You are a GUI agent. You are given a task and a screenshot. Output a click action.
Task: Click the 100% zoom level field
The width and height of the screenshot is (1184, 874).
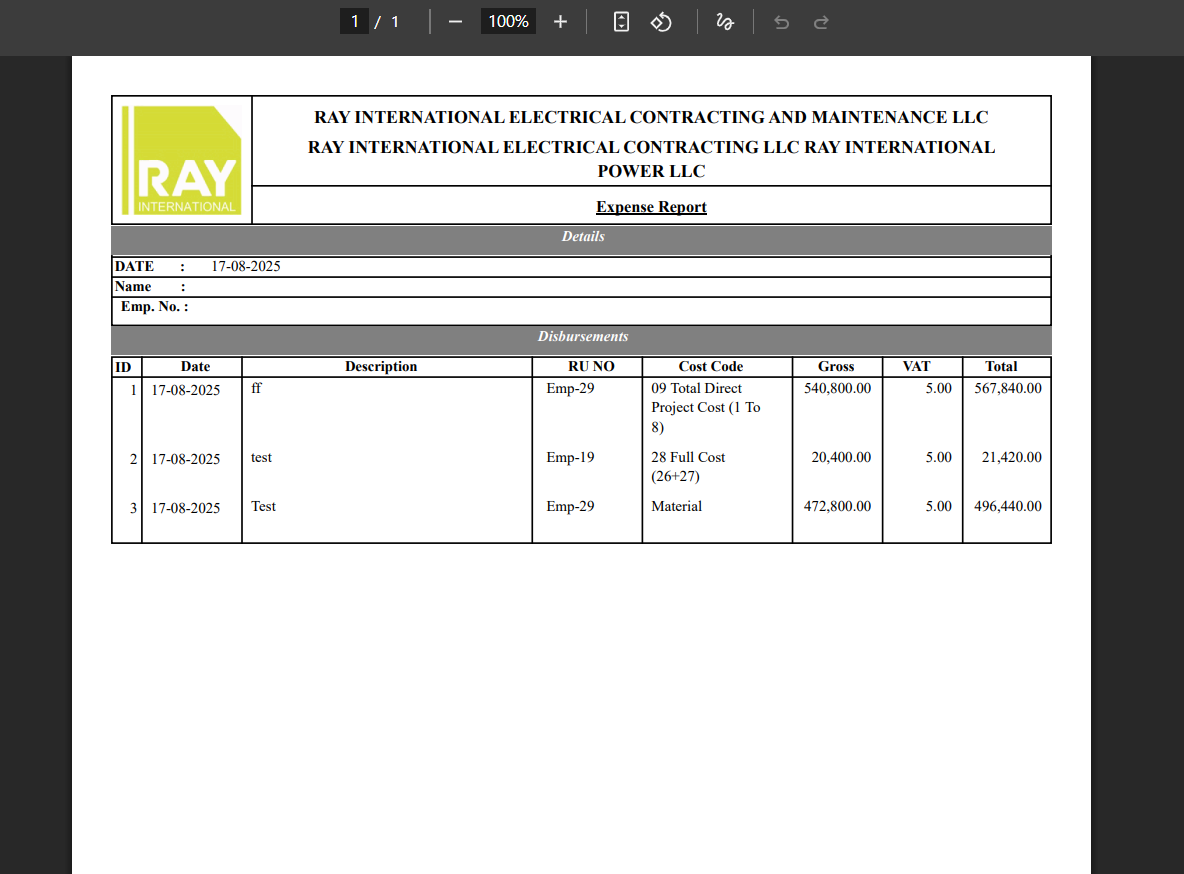(508, 22)
